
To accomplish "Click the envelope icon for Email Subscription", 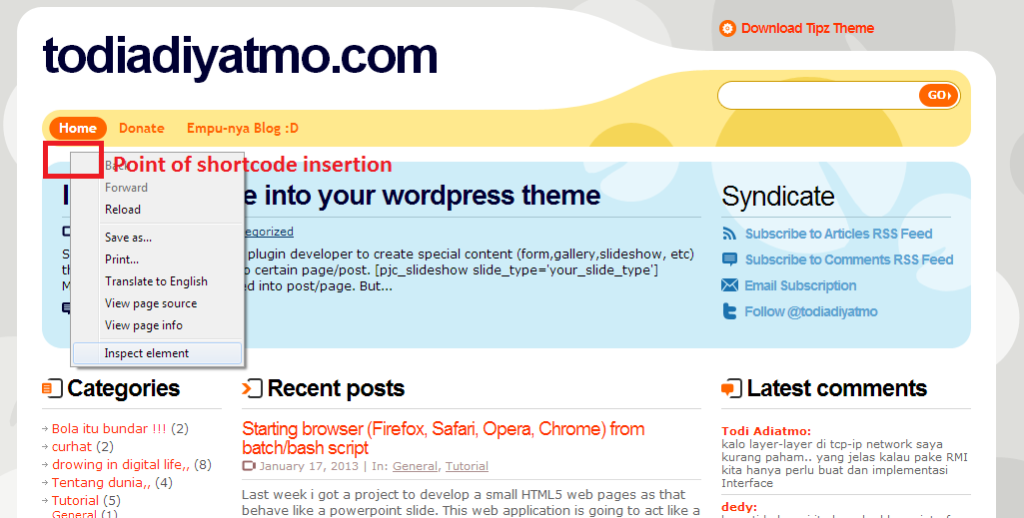I will tap(729, 285).
